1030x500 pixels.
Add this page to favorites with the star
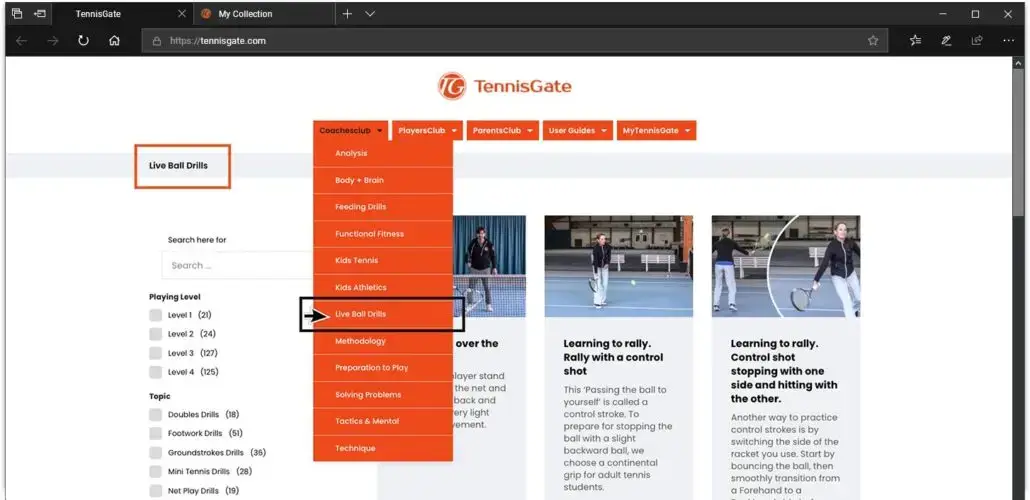(872, 41)
